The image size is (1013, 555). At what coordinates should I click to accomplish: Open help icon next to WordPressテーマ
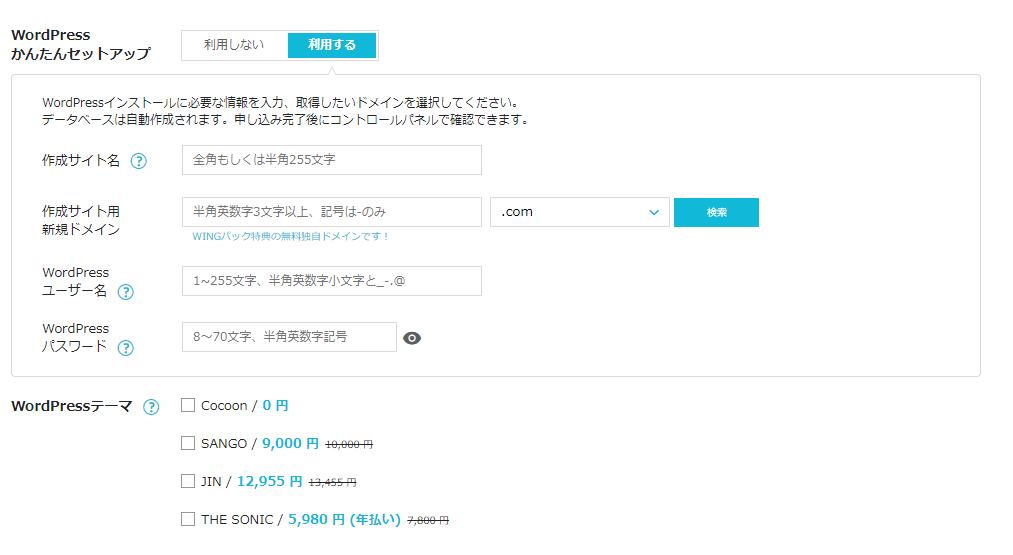[151, 407]
